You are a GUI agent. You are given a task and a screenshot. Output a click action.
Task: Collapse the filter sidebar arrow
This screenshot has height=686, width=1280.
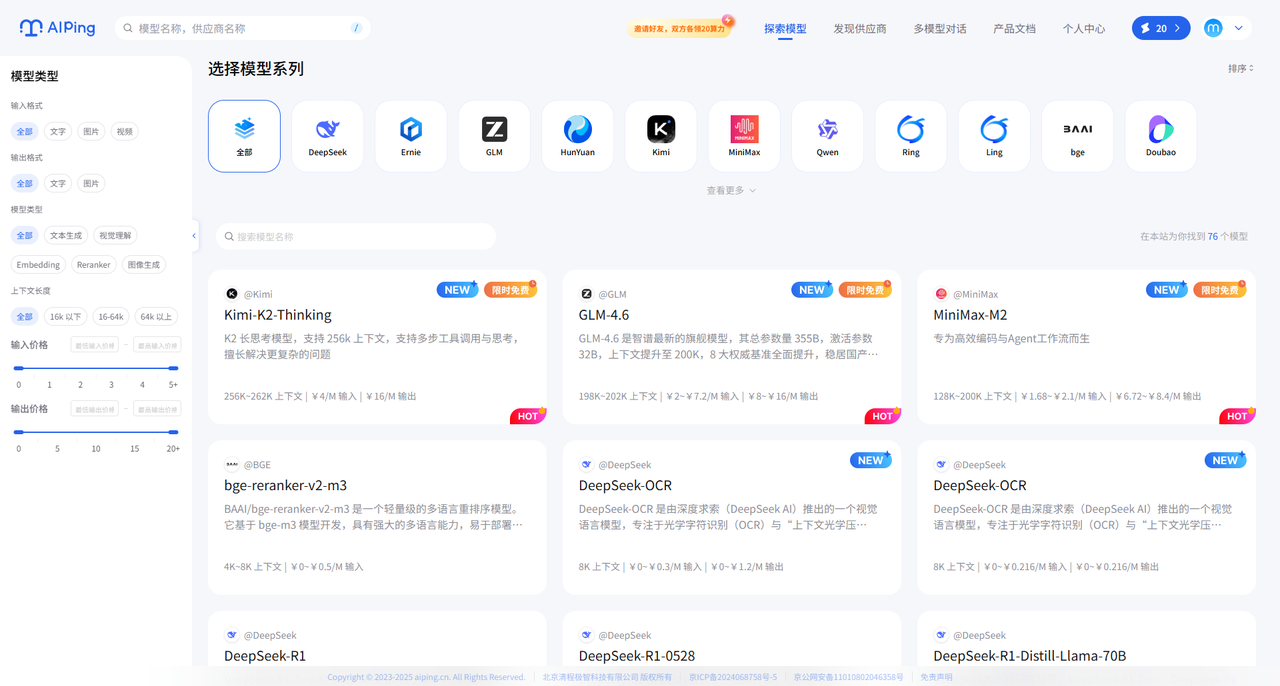tap(194, 236)
